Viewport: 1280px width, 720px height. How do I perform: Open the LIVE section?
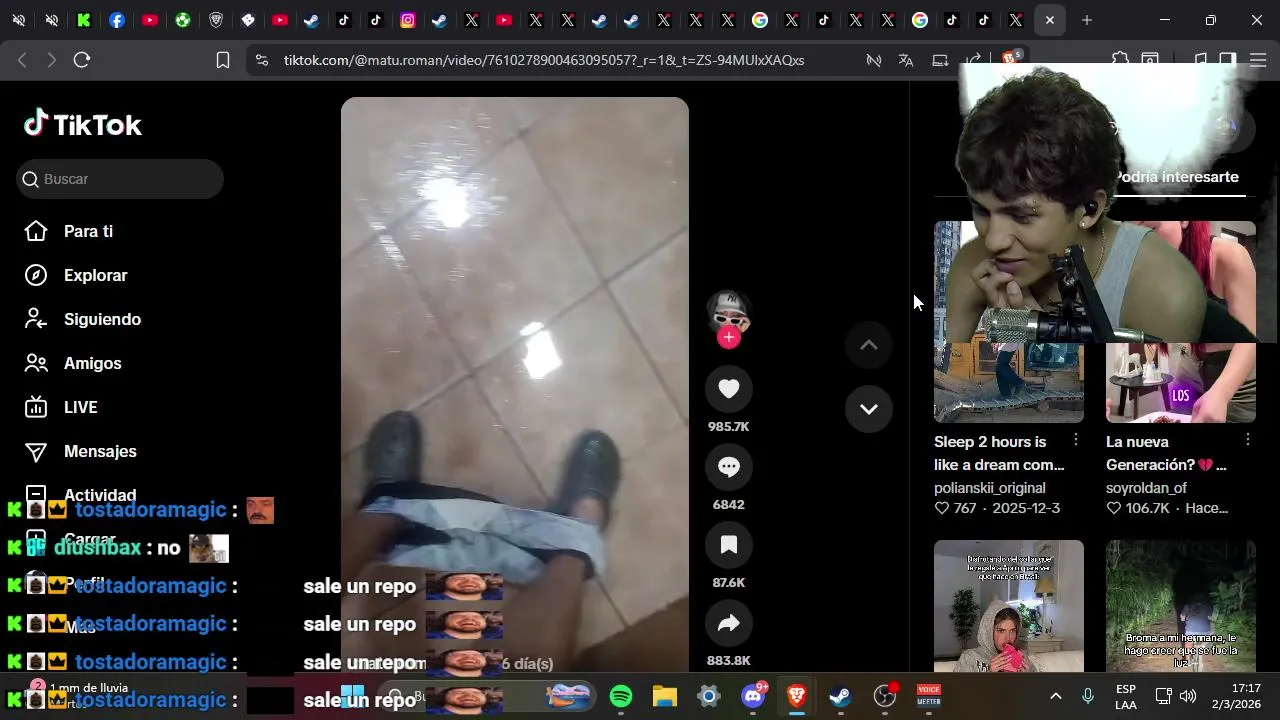pyautogui.click(x=80, y=407)
